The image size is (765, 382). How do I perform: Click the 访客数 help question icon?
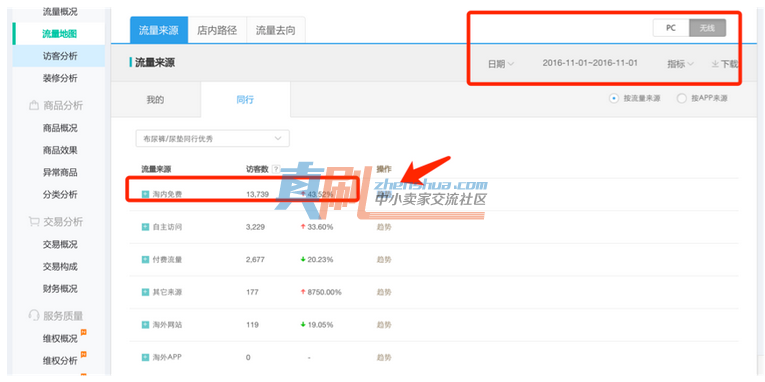pos(276,169)
